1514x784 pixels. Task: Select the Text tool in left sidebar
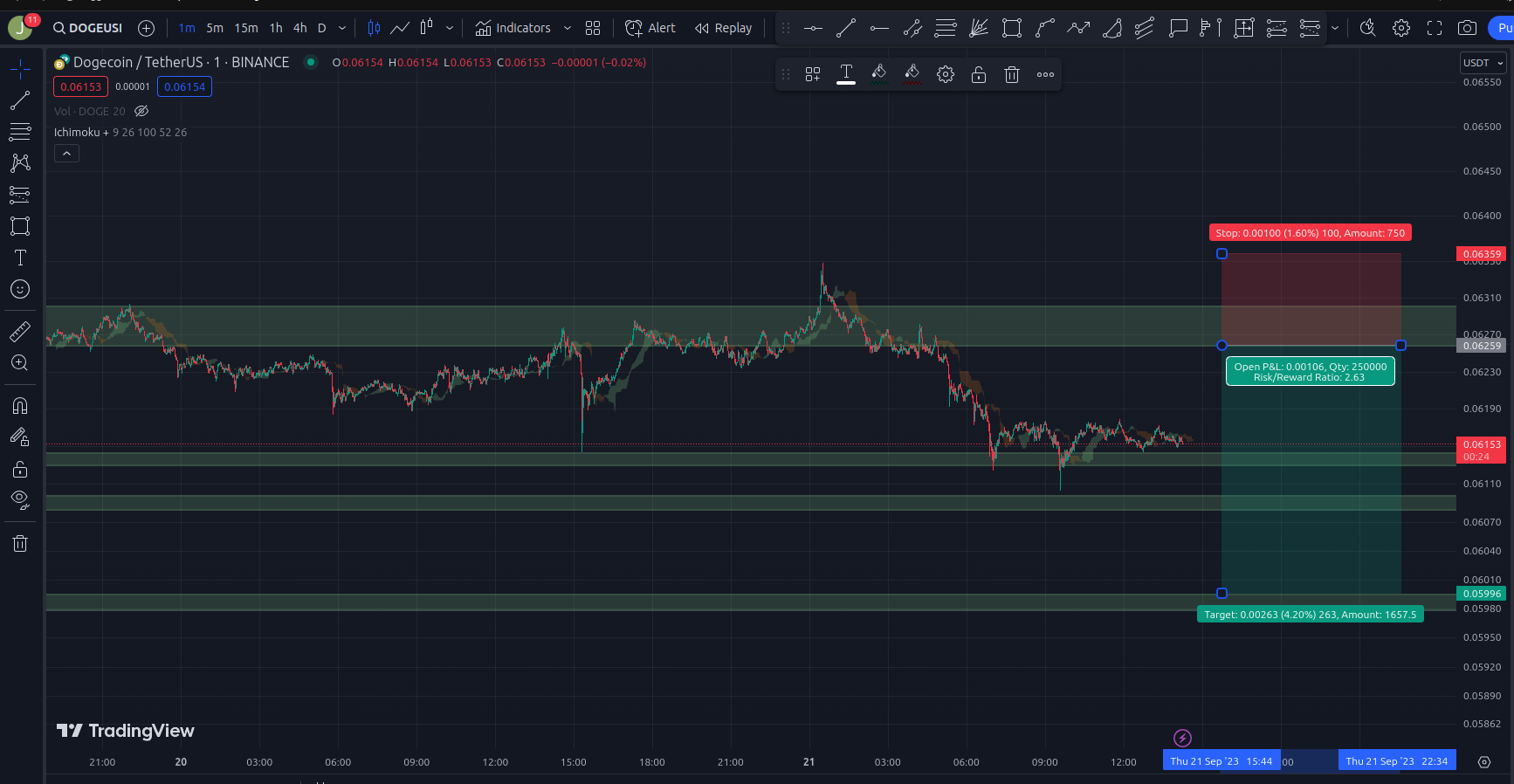pos(20,258)
